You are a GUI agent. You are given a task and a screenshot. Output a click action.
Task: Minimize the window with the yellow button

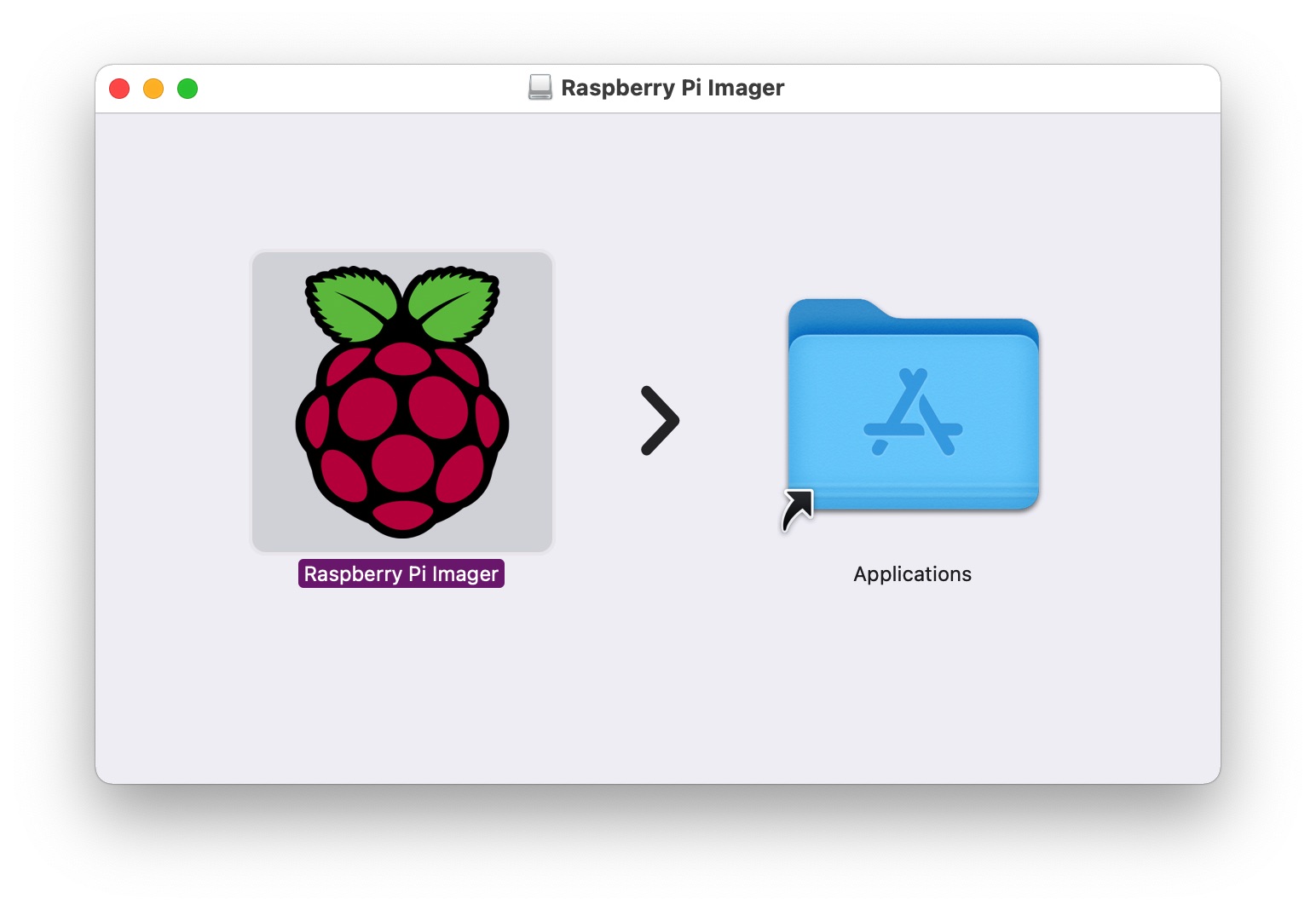[153, 89]
